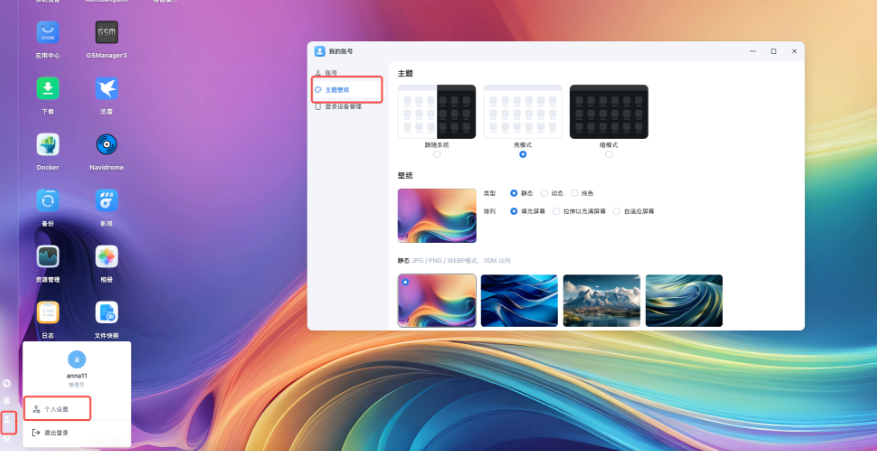The image size is (877, 451).
Task: Click the anna11 username text
Action: tap(77, 376)
